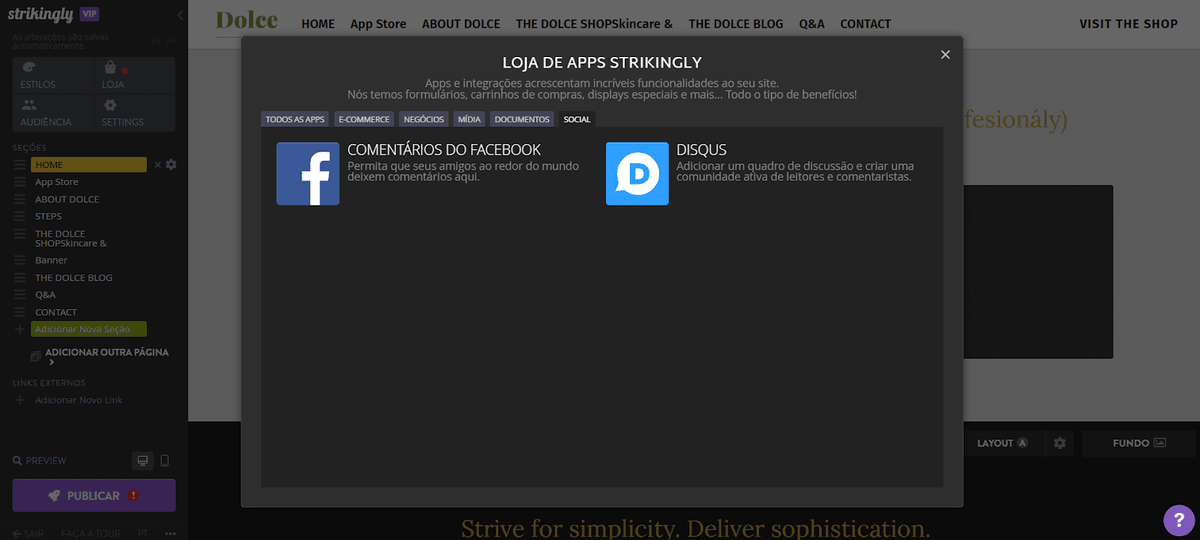Select the Social tab
This screenshot has width=1200, height=540.
coord(577,119)
